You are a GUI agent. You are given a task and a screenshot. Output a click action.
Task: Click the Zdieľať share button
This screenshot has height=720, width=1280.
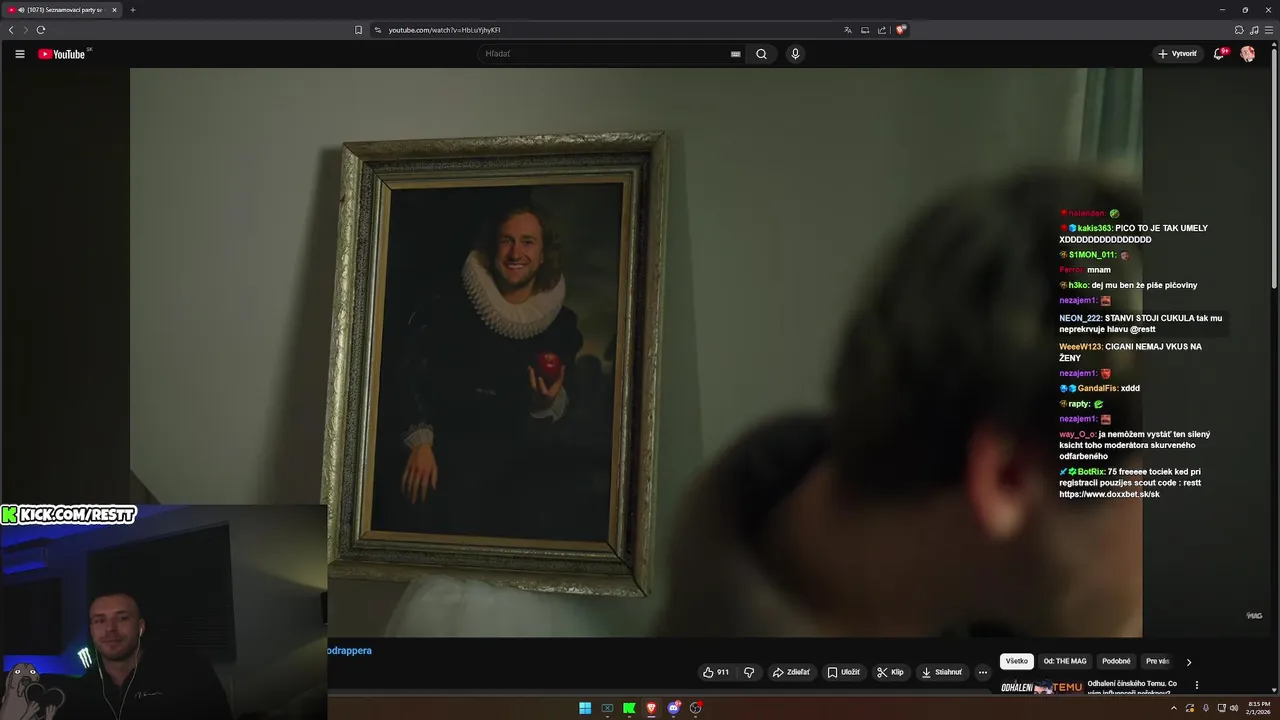791,672
